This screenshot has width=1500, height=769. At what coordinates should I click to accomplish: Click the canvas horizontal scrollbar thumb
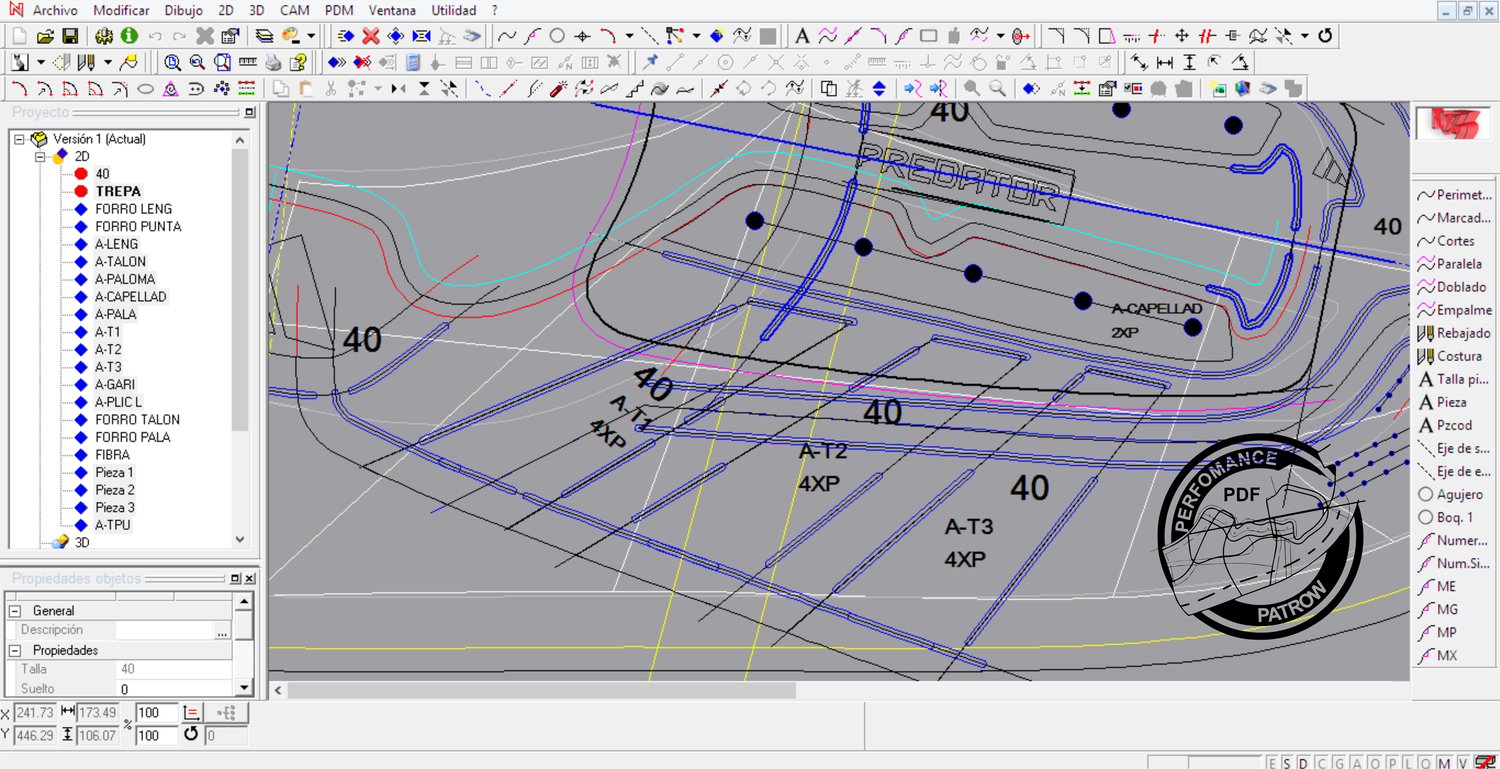coord(542,690)
